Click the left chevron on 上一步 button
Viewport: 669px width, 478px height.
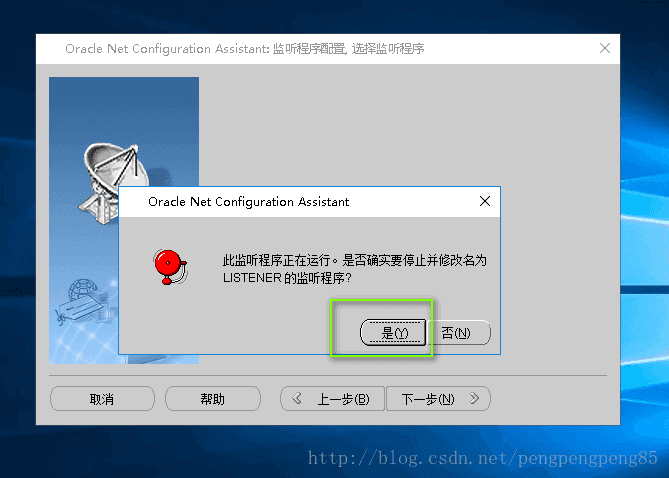coord(297,399)
